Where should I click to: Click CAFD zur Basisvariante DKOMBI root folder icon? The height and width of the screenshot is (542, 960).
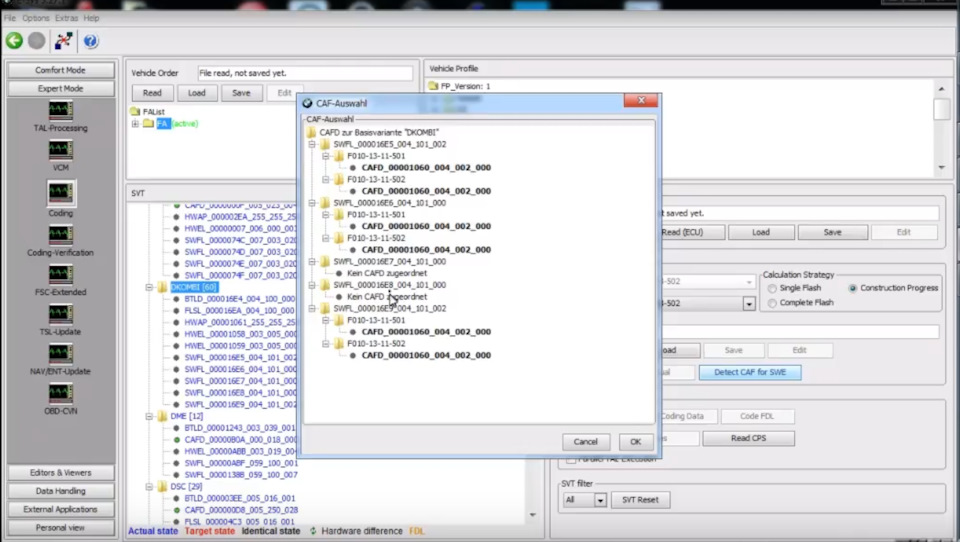coord(311,132)
